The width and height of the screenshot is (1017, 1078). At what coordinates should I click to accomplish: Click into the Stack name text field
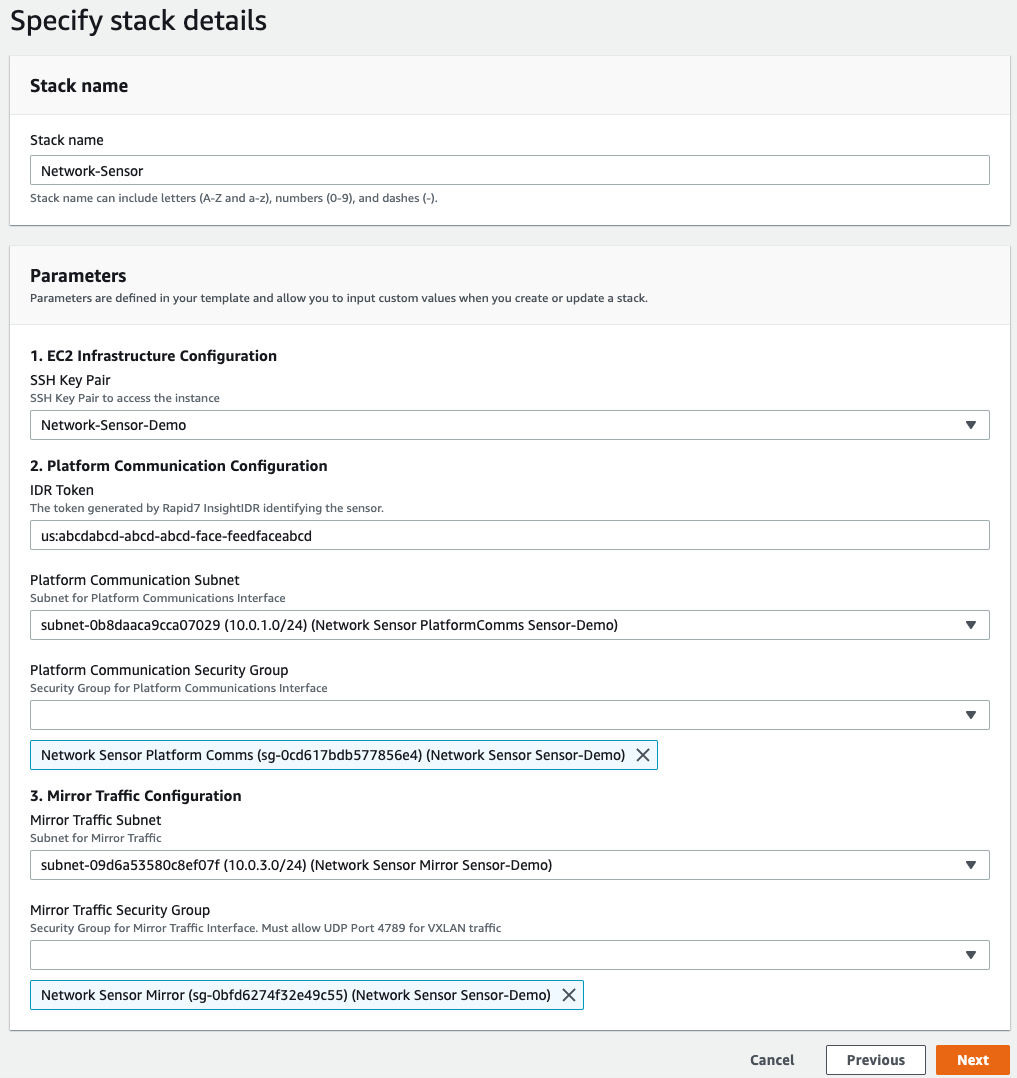508,170
